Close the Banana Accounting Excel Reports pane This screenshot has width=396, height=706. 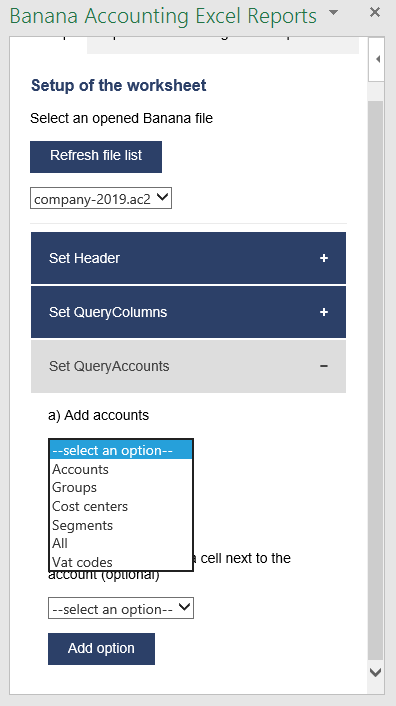click(x=374, y=12)
